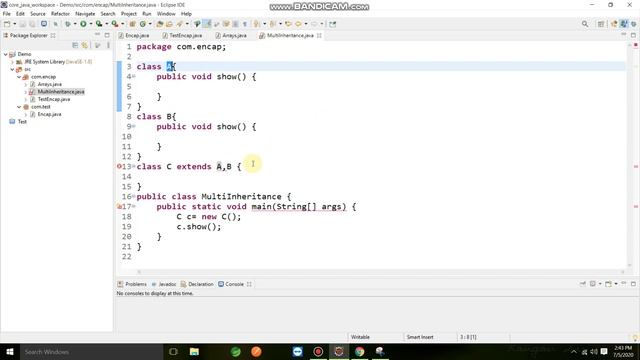Click the Smart Insert status bar entry

point(420,337)
